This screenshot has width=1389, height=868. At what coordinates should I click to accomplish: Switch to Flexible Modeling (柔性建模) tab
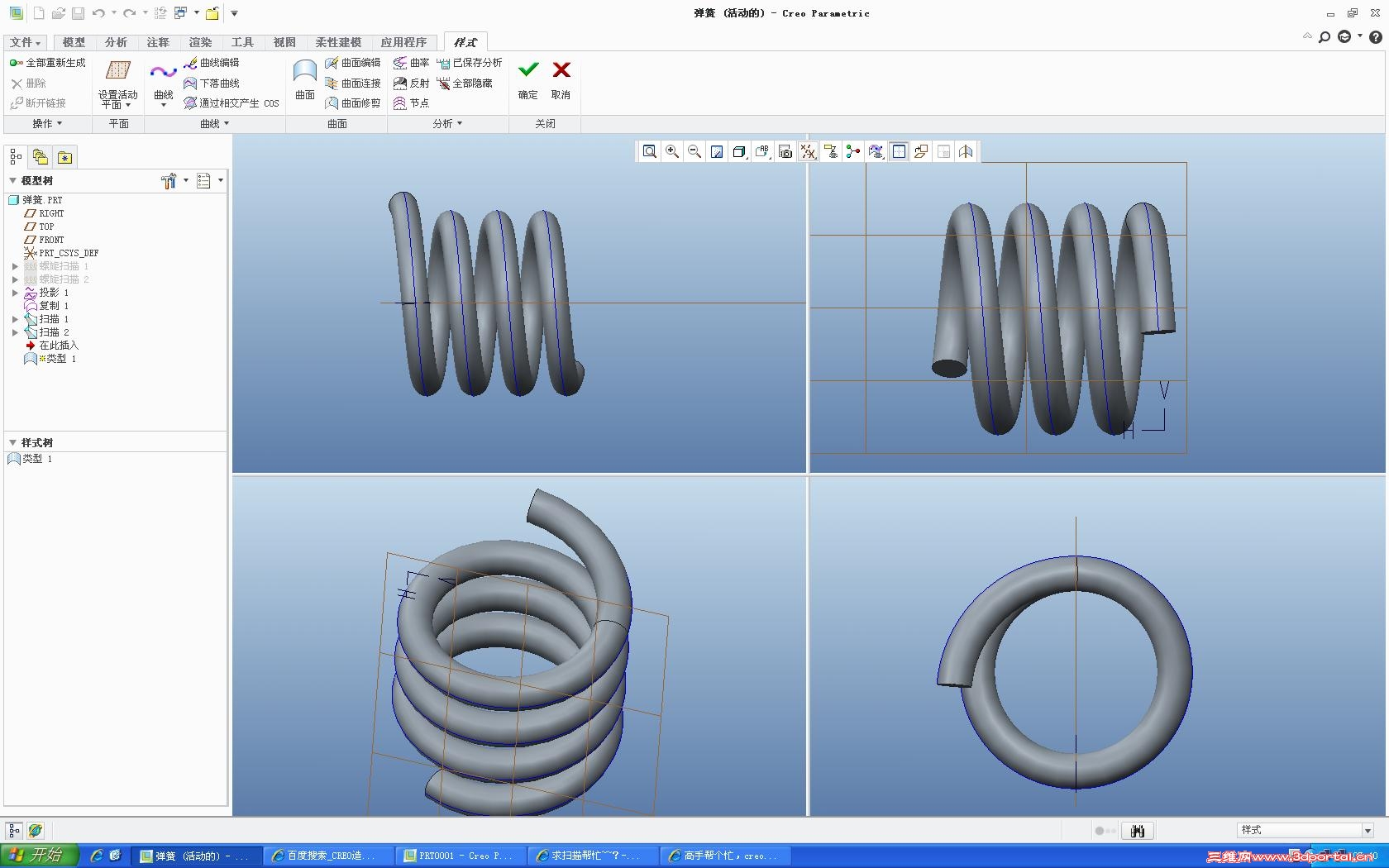tap(338, 42)
